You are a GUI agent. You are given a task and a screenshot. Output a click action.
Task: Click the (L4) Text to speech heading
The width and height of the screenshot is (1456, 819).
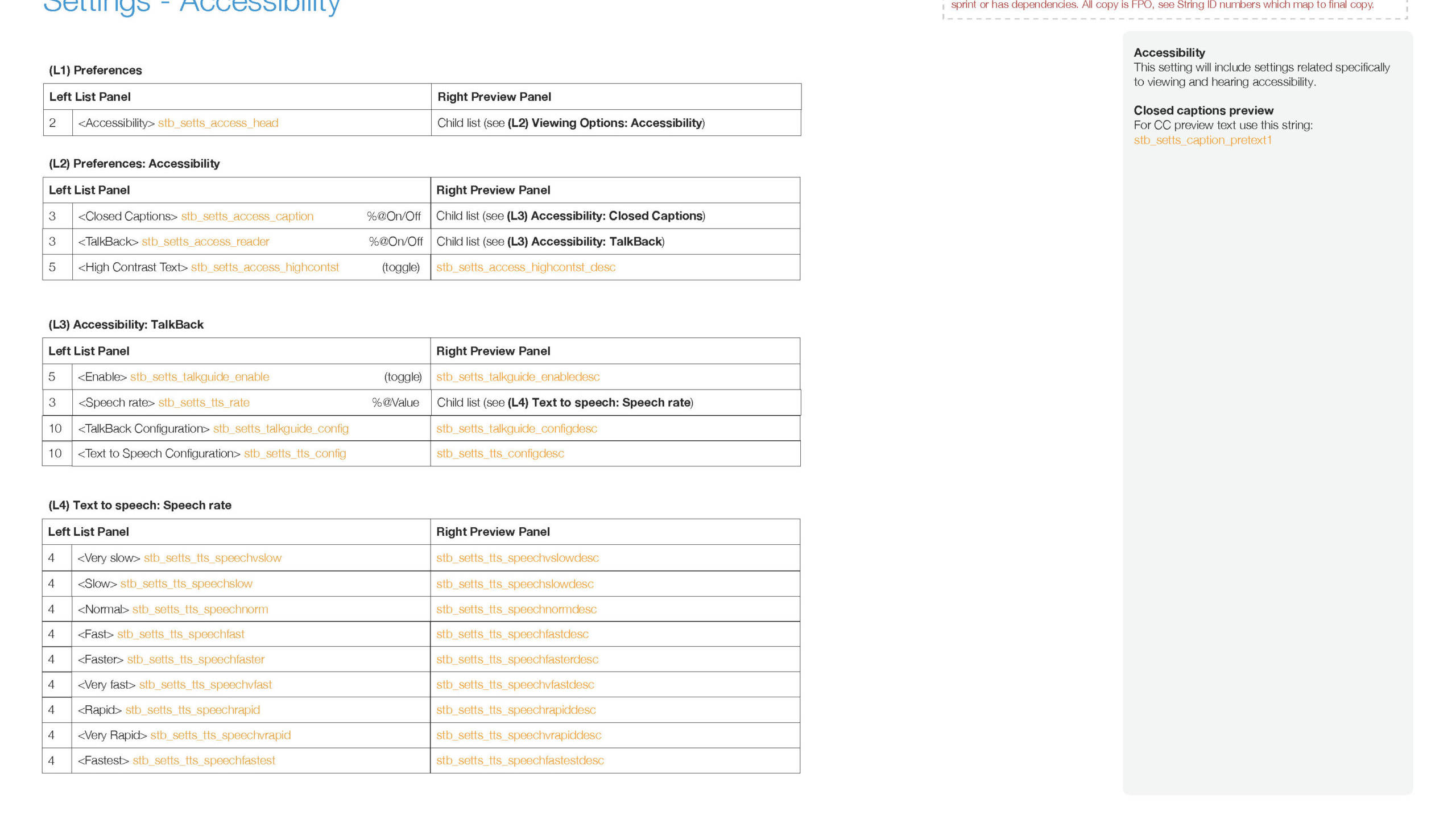click(x=139, y=506)
